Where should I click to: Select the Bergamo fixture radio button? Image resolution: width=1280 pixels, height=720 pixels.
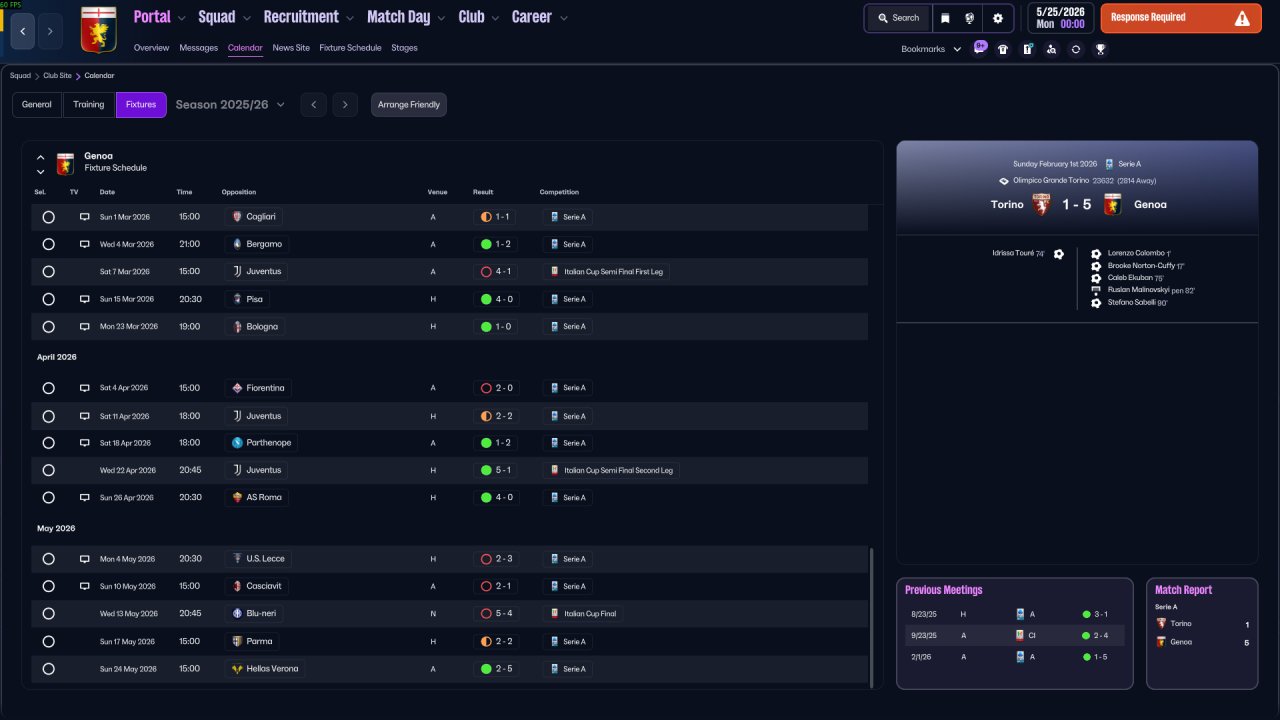48,244
